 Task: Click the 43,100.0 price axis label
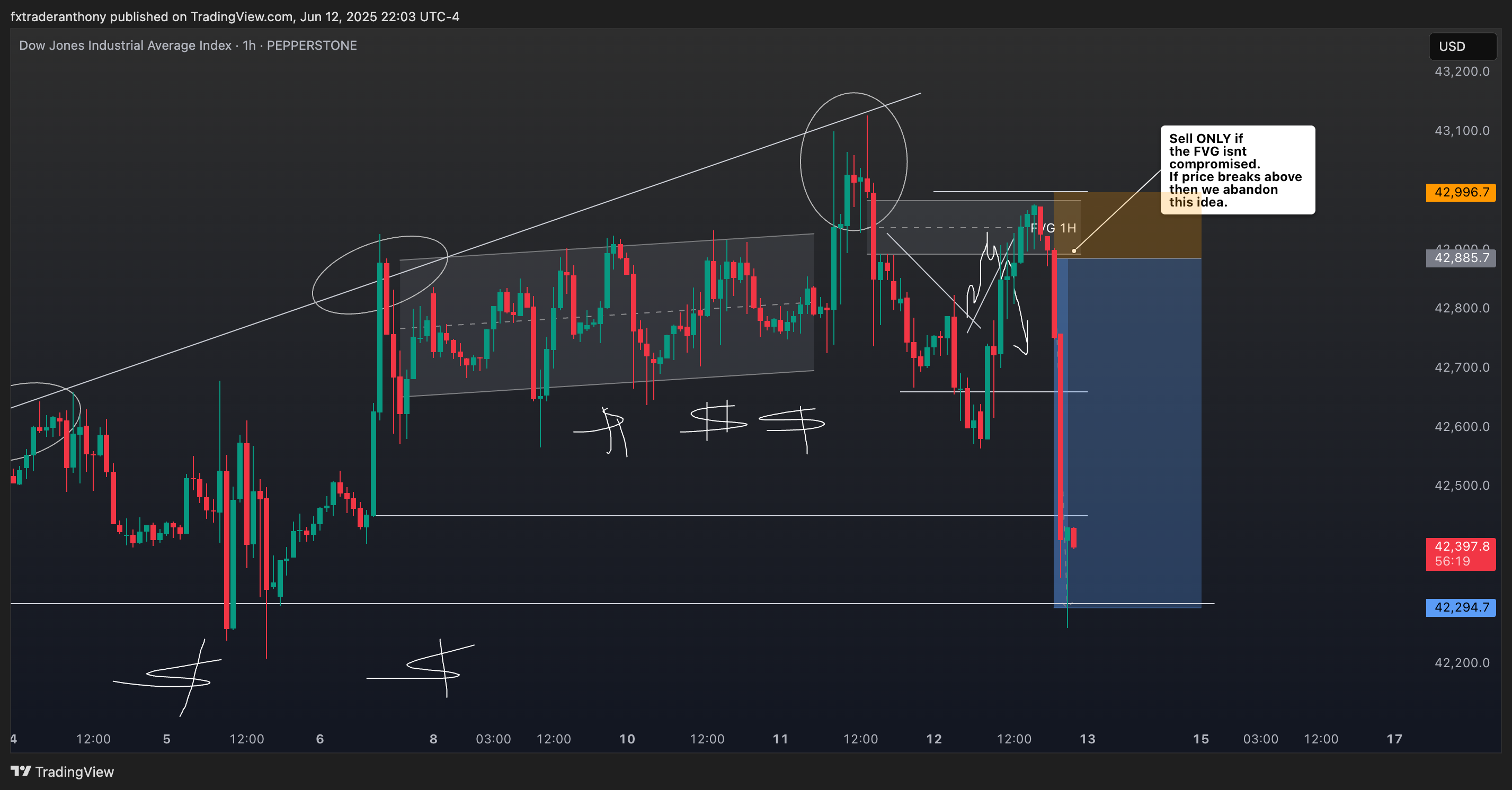coord(1462,131)
